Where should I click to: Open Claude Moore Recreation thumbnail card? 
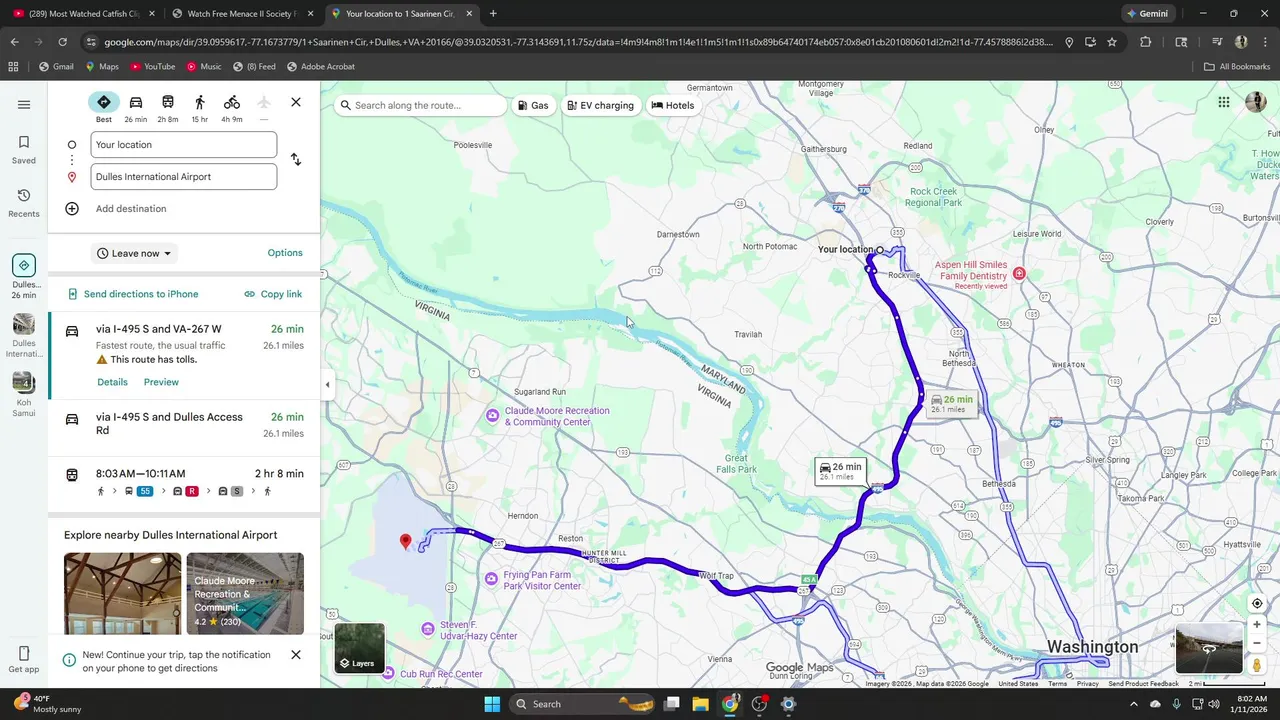(x=245, y=594)
